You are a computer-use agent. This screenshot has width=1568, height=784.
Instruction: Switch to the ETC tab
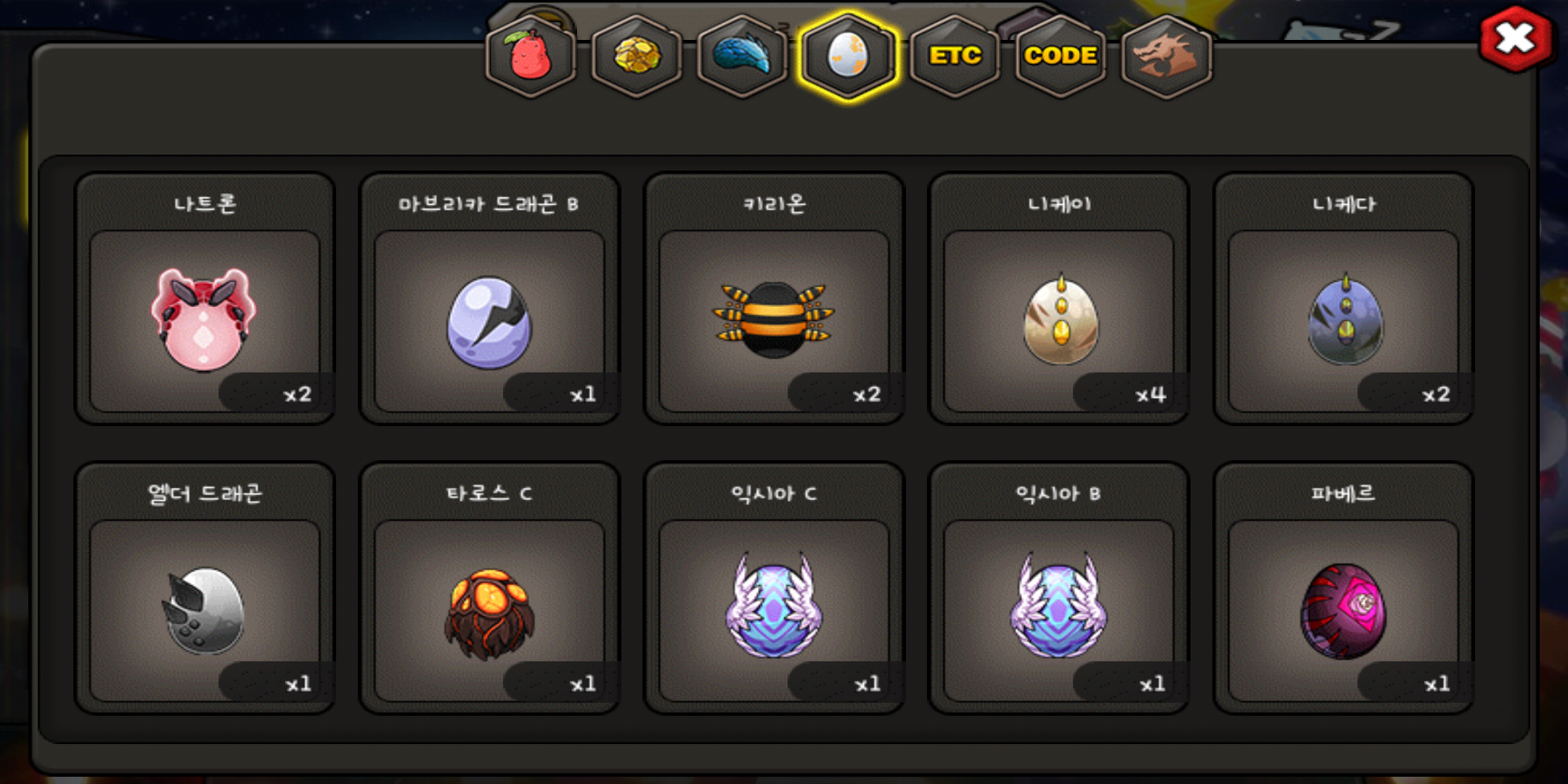[955, 56]
